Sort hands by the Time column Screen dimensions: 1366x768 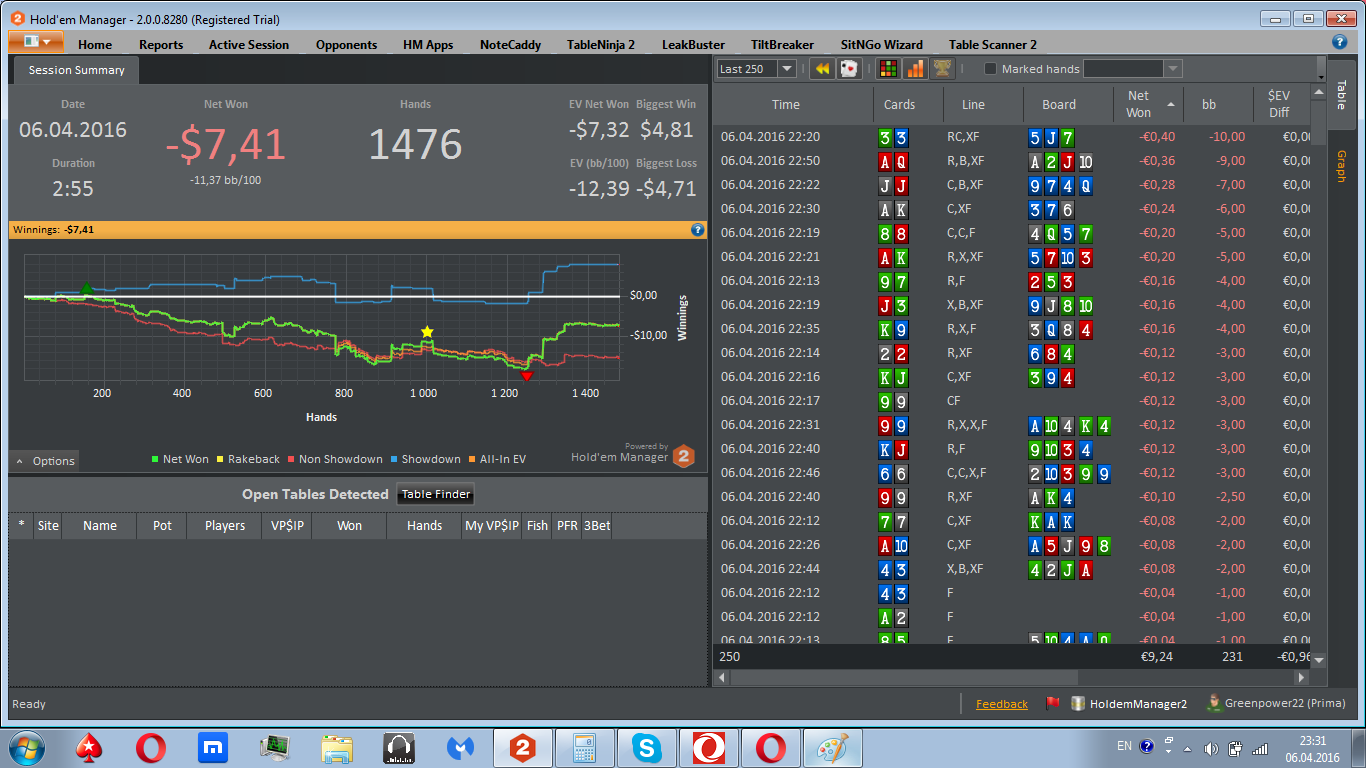(786, 104)
